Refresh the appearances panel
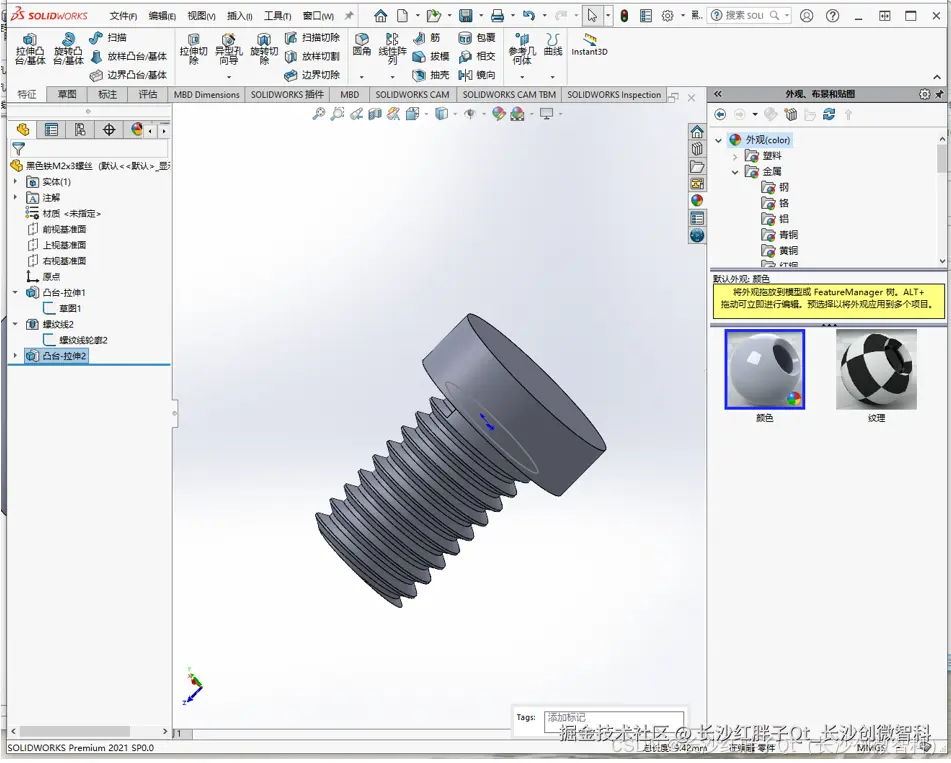The image size is (951, 763). tap(829, 115)
